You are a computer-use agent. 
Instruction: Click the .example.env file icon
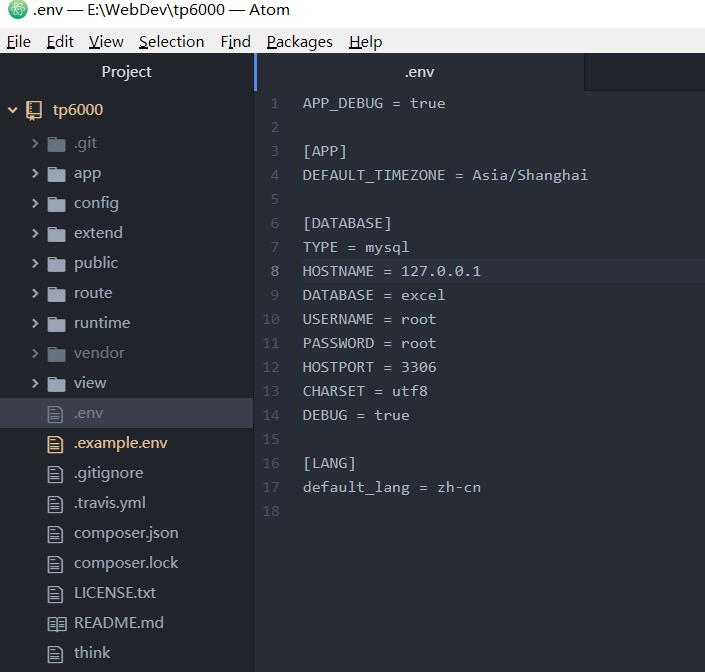[56, 443]
